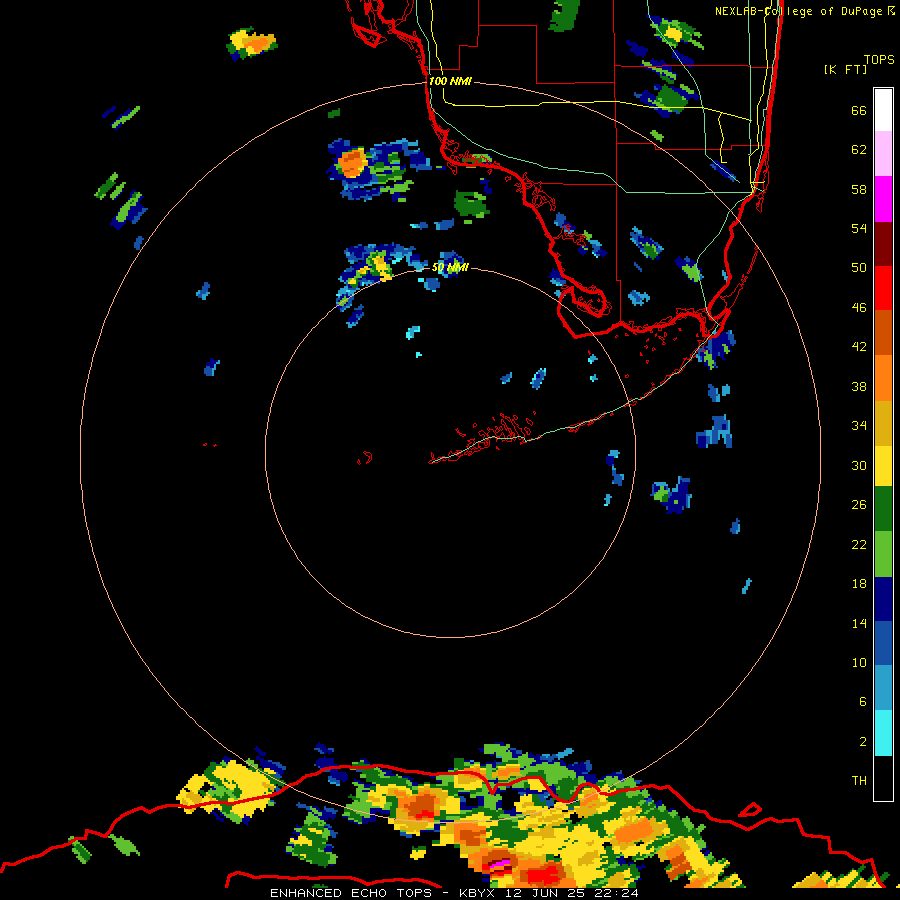Click the medium blue legend swatch

[883, 643]
